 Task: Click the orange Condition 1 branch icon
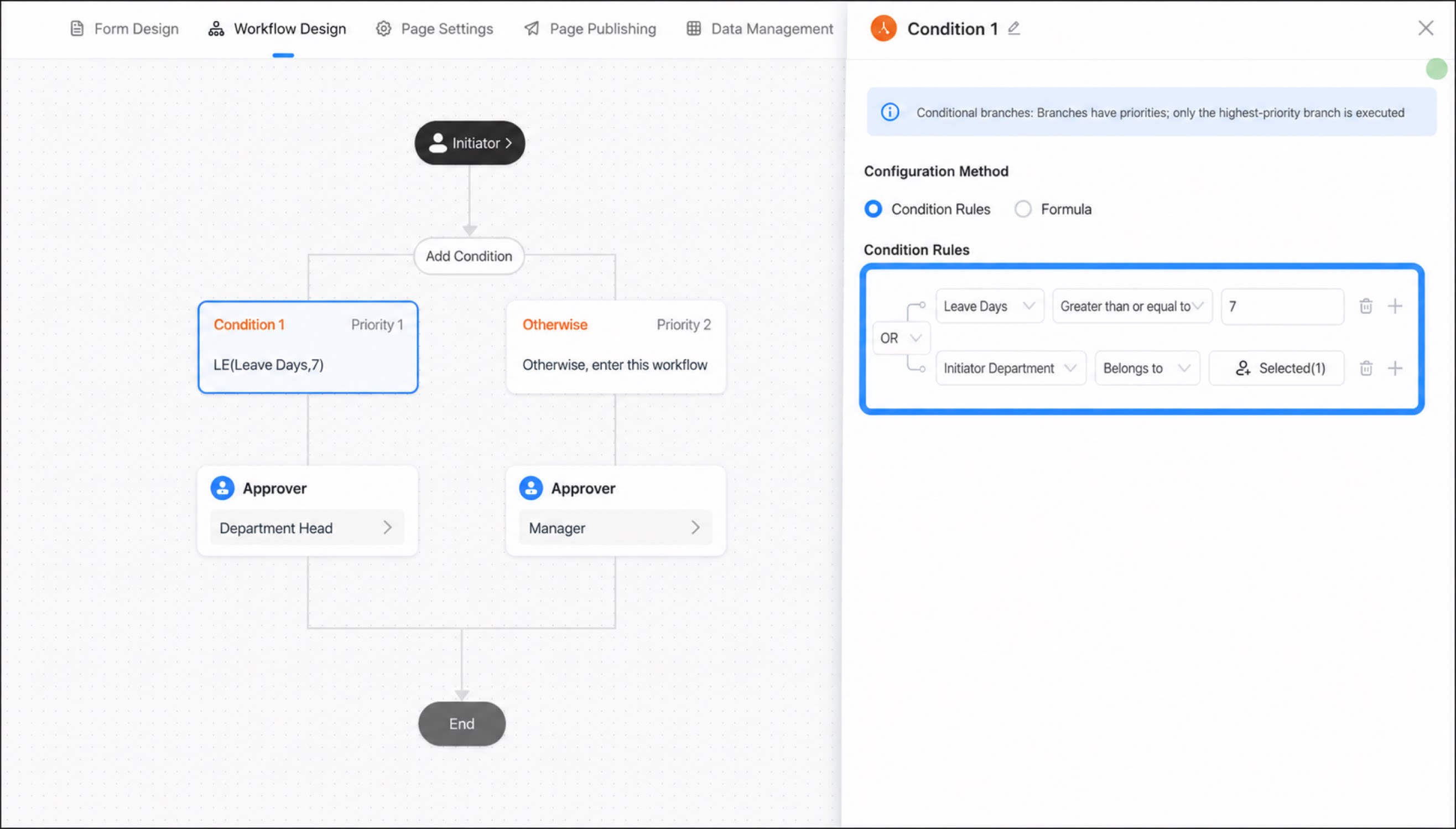click(883, 28)
